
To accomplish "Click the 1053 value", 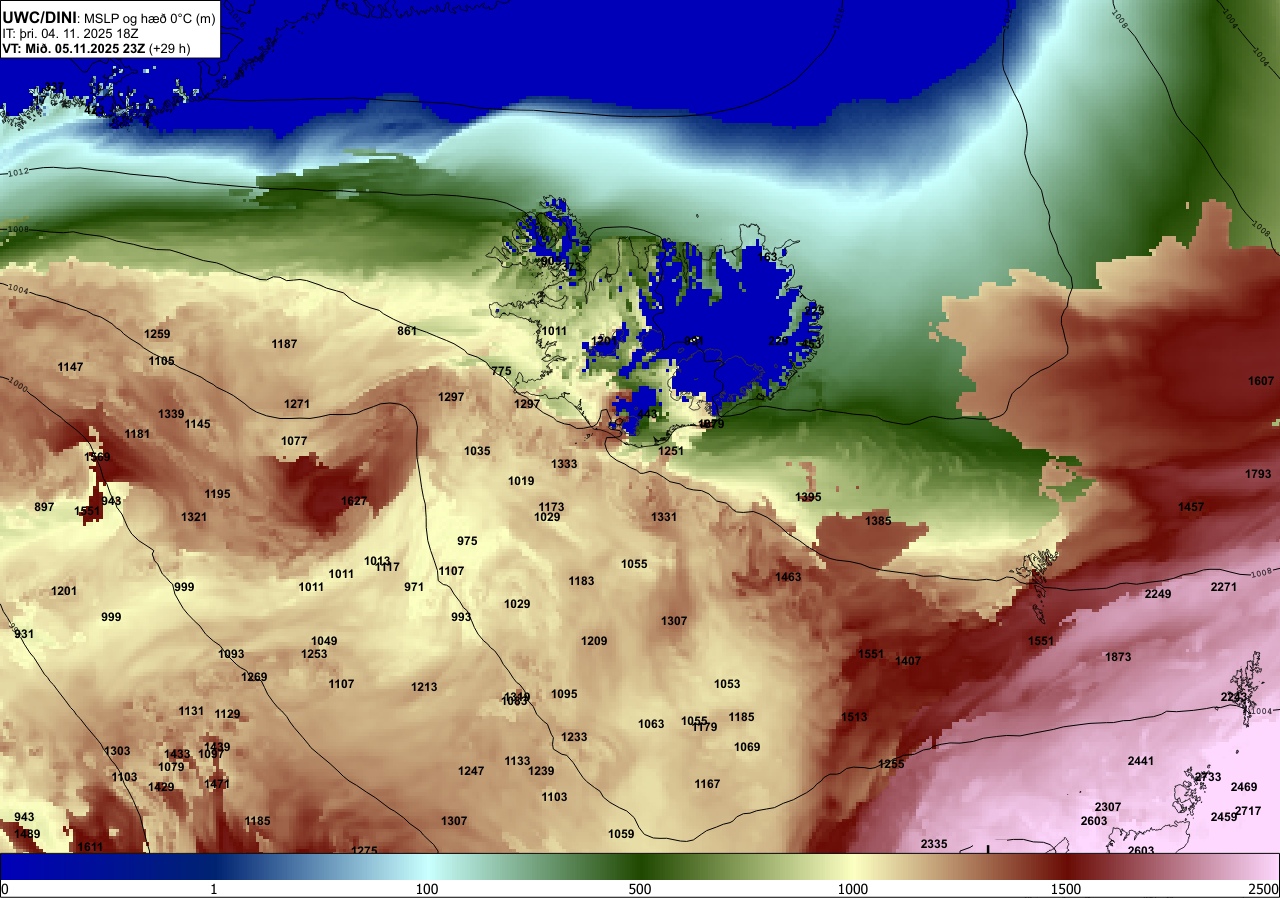I will click(727, 684).
